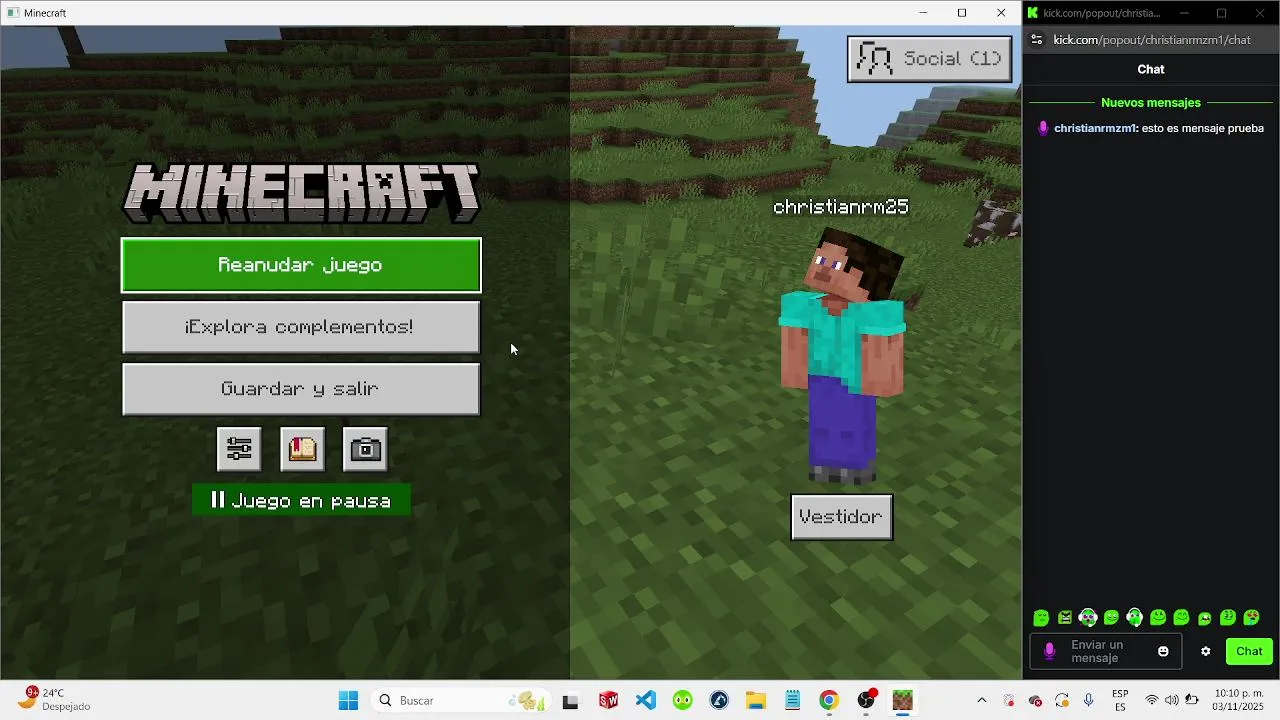Open the Social (1) panel

click(930, 59)
